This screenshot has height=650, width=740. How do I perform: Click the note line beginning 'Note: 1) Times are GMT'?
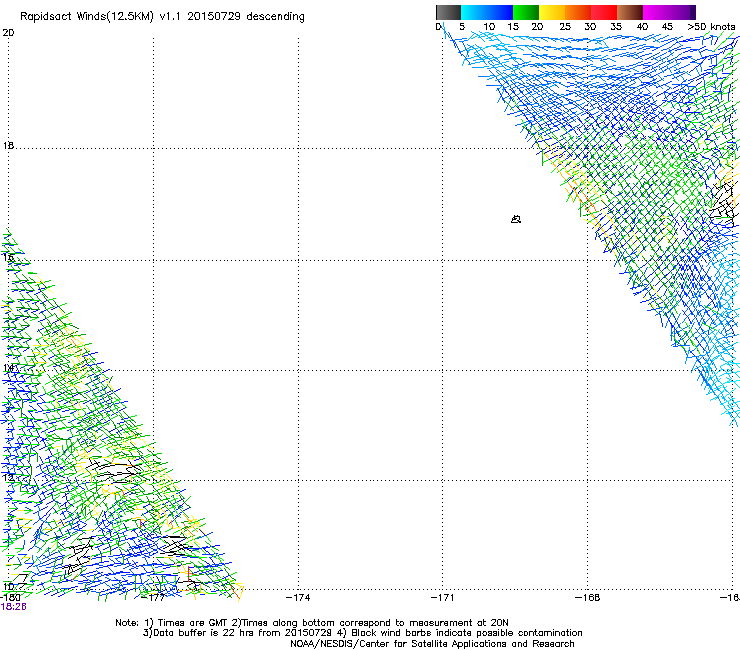[x=312, y=623]
